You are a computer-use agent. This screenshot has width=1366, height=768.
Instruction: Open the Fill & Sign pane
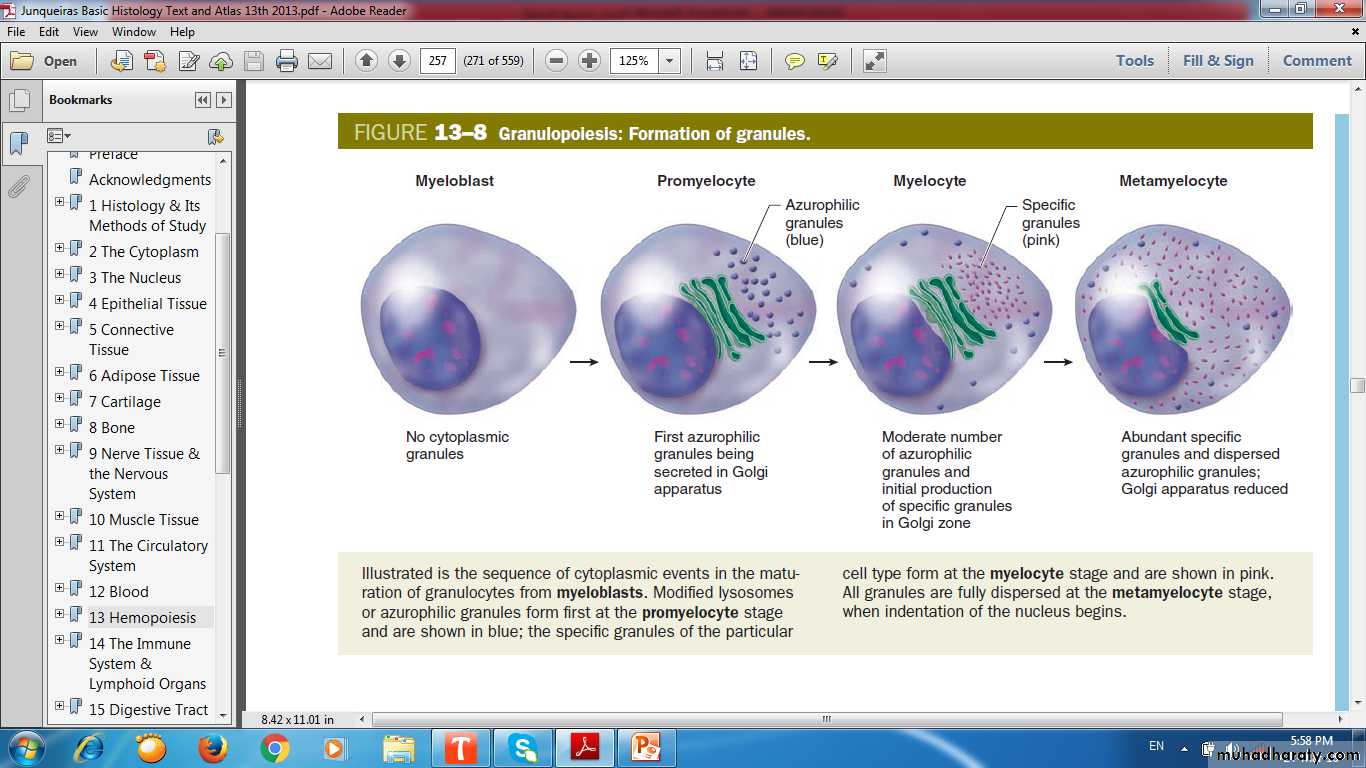[1217, 61]
